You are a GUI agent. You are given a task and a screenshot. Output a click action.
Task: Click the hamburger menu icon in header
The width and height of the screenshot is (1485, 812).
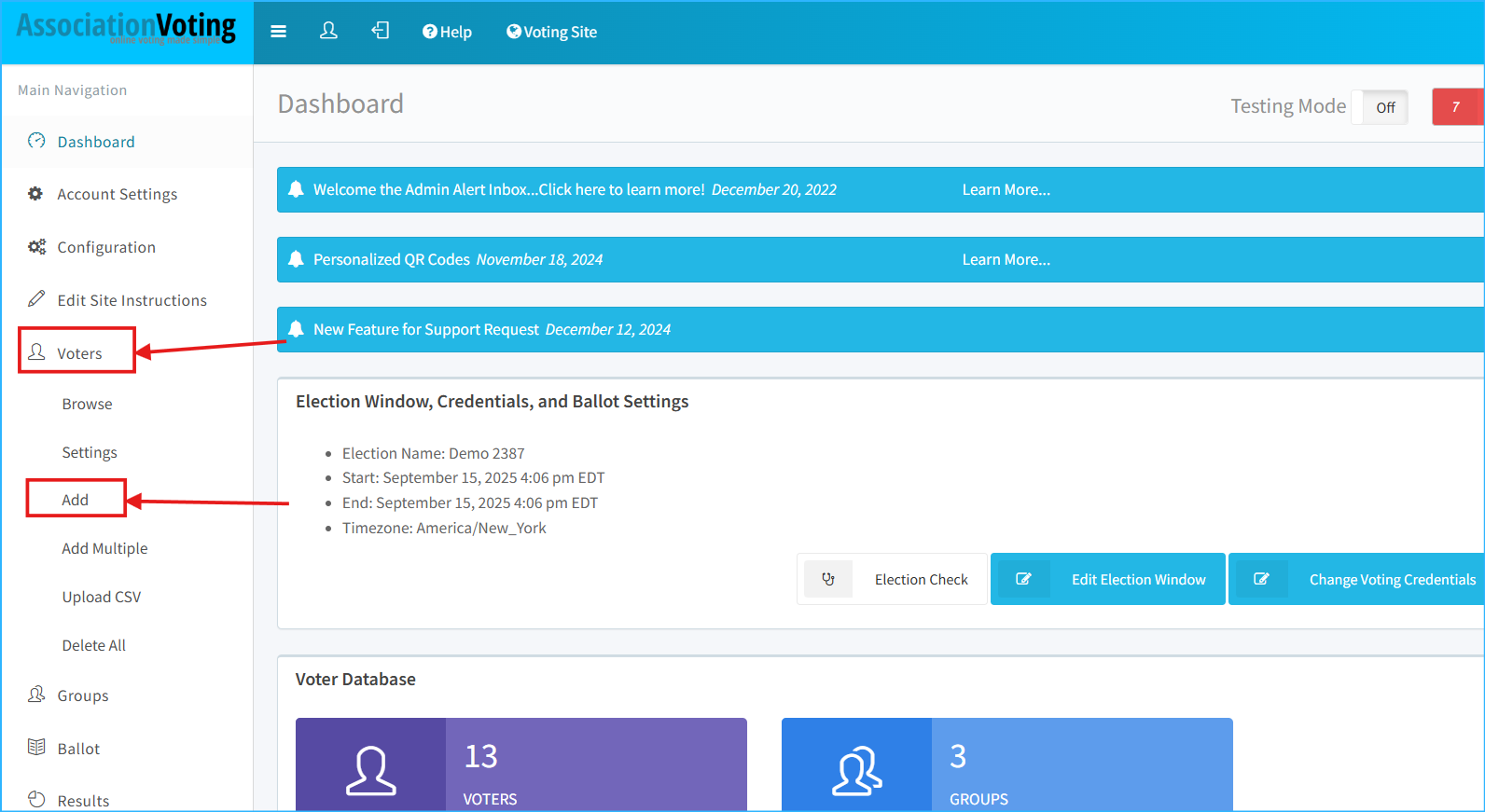pos(278,32)
